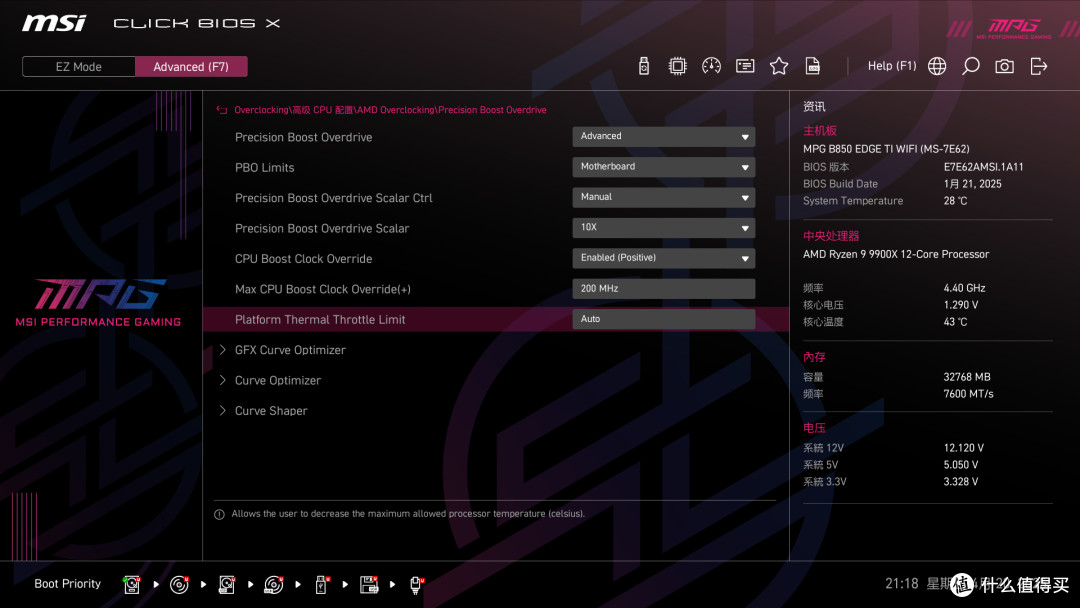
Task: Click the info icon beside help text
Action: pos(219,514)
